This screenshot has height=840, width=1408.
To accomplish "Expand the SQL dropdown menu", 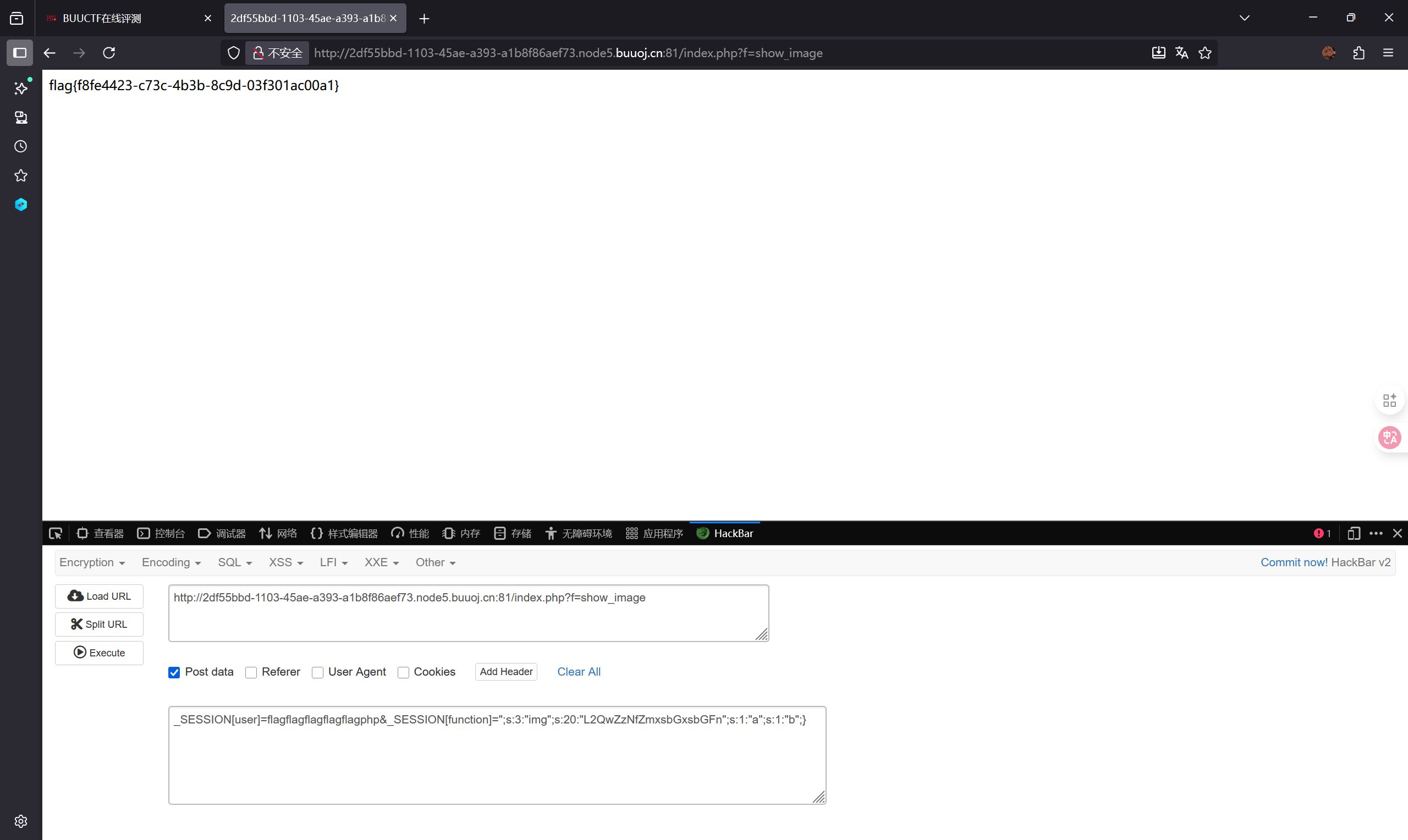I will [234, 562].
